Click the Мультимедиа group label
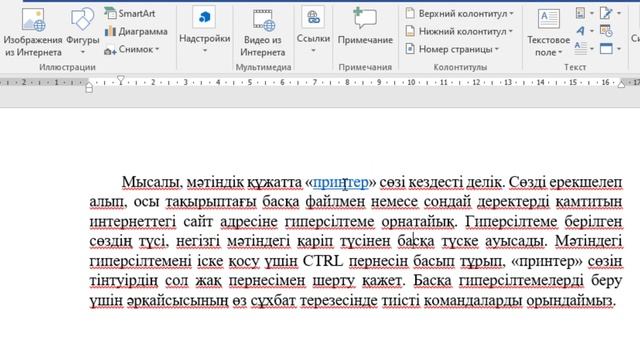Screen dimensions: 640x360 coord(263,67)
